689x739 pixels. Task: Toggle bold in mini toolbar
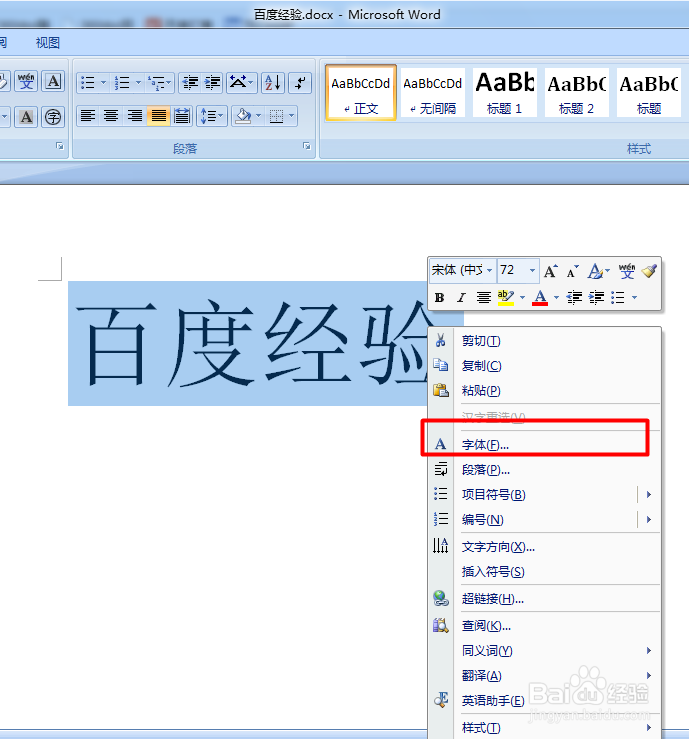coord(439,297)
